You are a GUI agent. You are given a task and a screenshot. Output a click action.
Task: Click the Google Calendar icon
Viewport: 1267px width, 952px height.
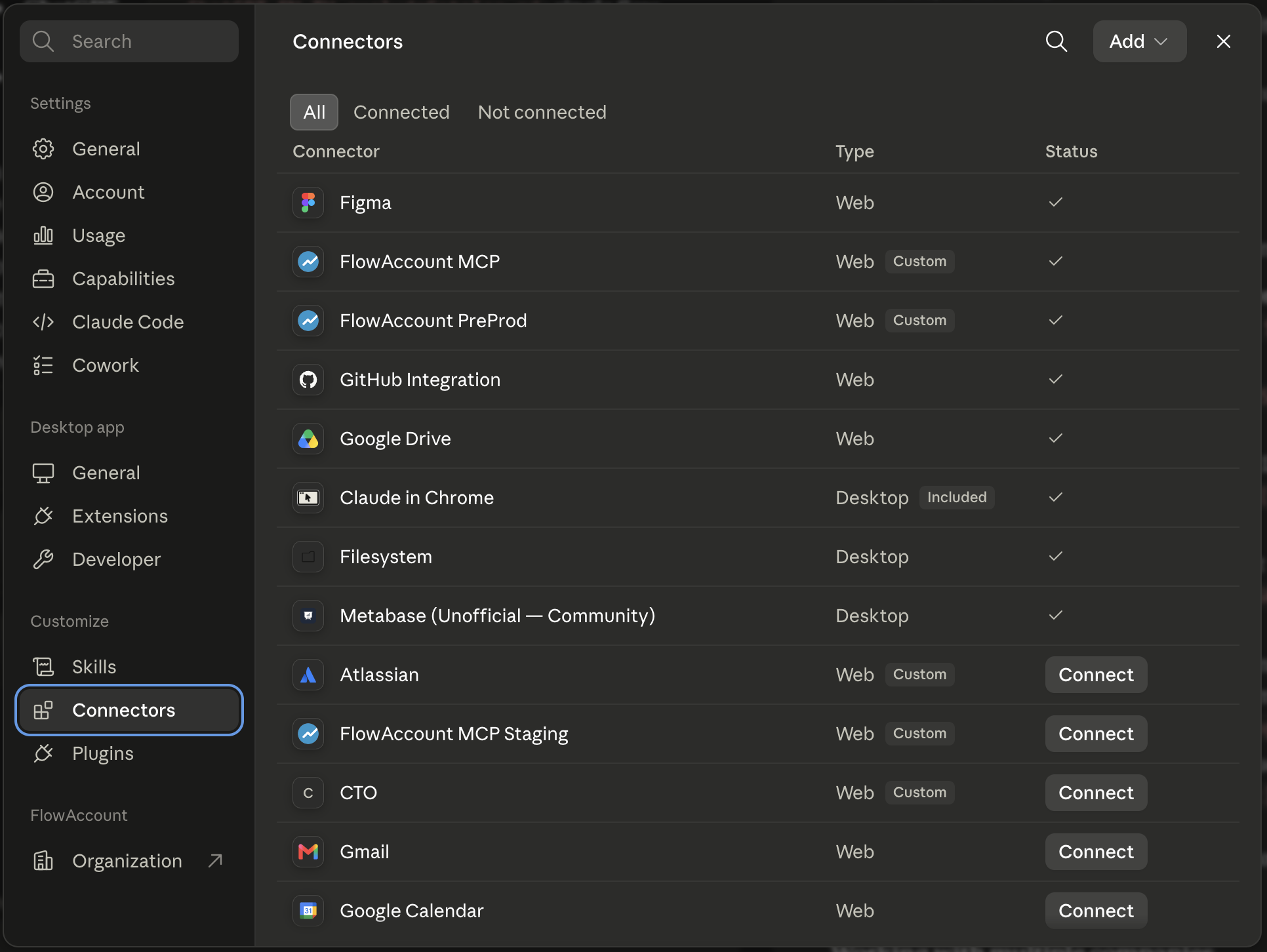tap(308, 911)
